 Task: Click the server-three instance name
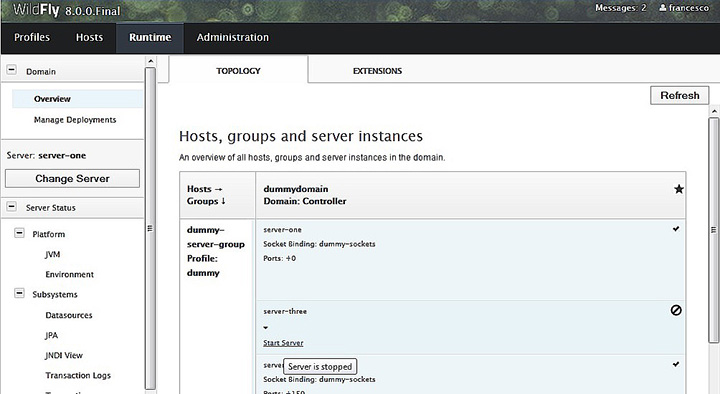pos(285,311)
